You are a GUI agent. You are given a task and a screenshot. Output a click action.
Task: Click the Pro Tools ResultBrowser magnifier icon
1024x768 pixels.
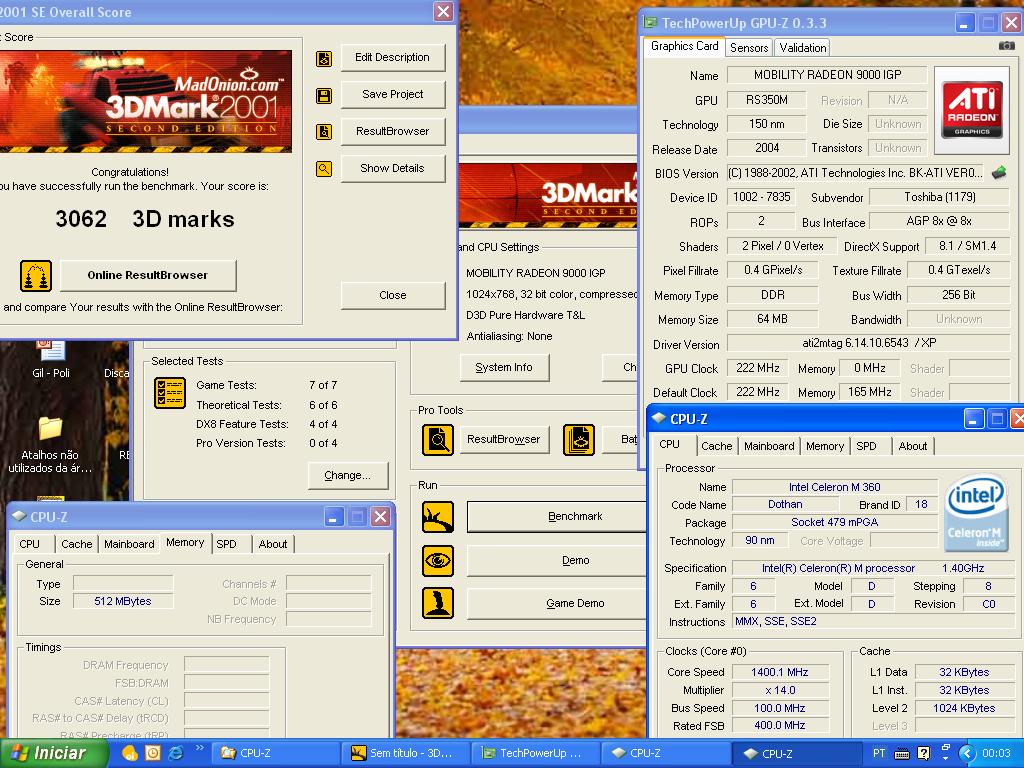point(438,440)
